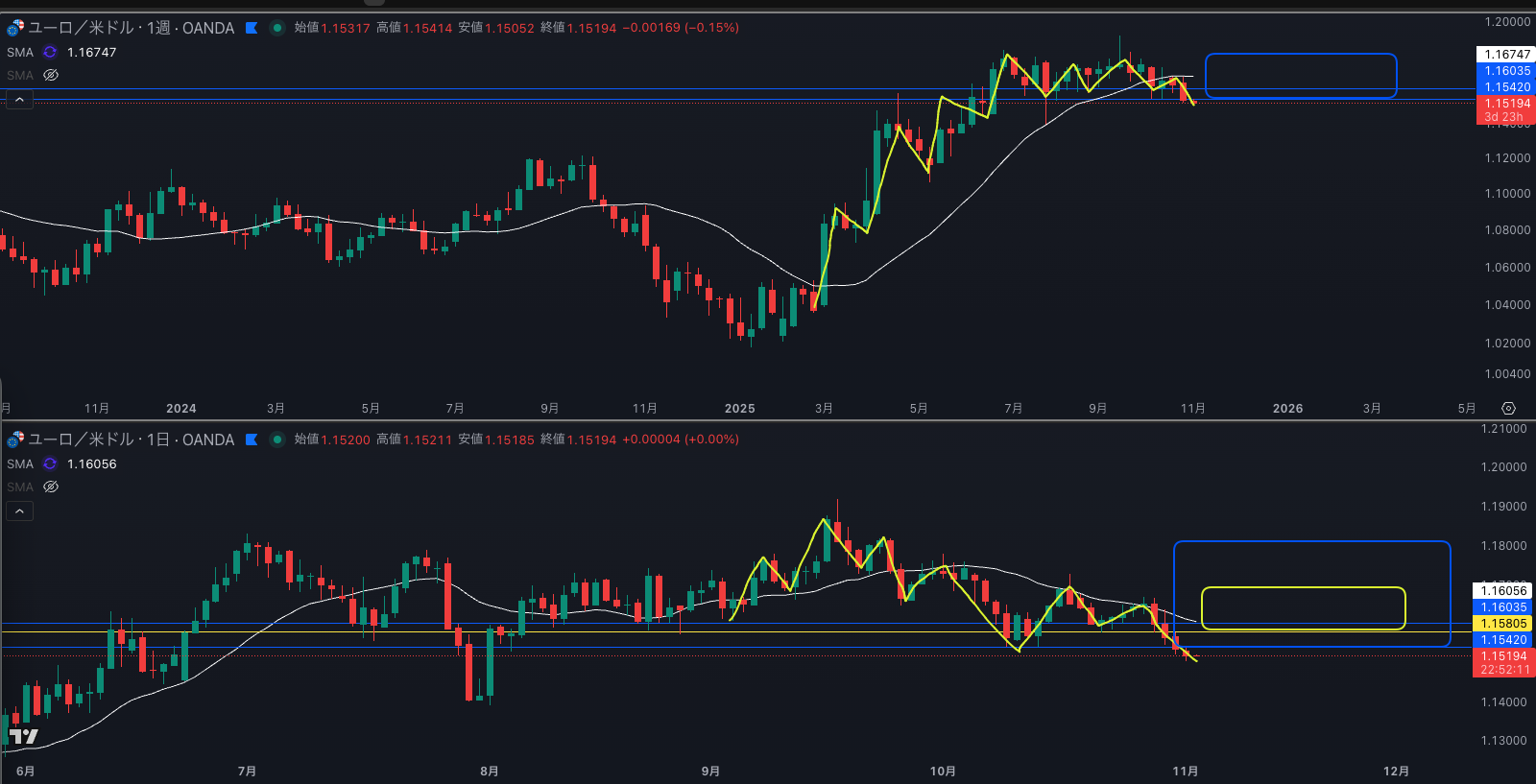Click purple SMA refresh icon on weekly chart
Screen dimensions: 1536x784
[x=50, y=52]
